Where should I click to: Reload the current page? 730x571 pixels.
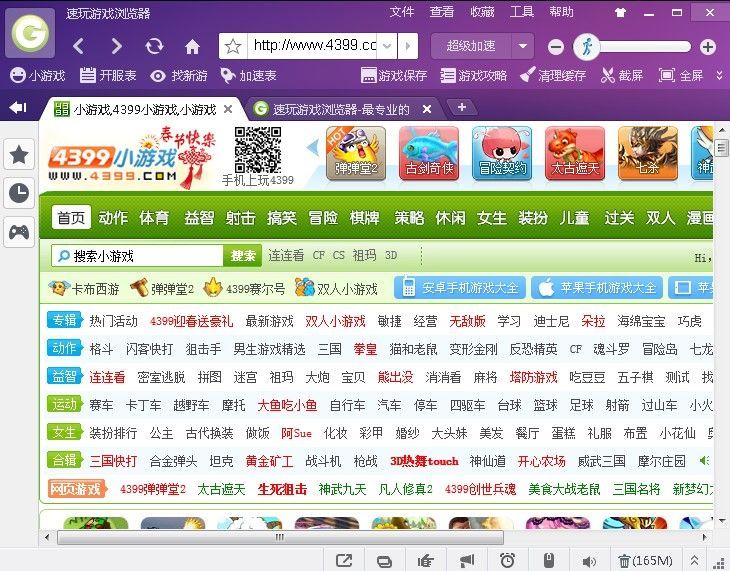tap(154, 46)
